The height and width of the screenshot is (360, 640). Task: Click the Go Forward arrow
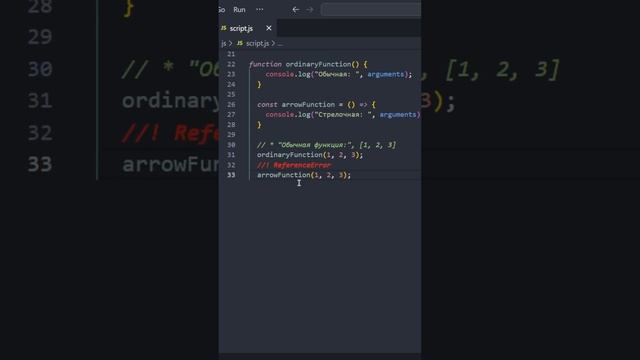[x=310, y=9]
